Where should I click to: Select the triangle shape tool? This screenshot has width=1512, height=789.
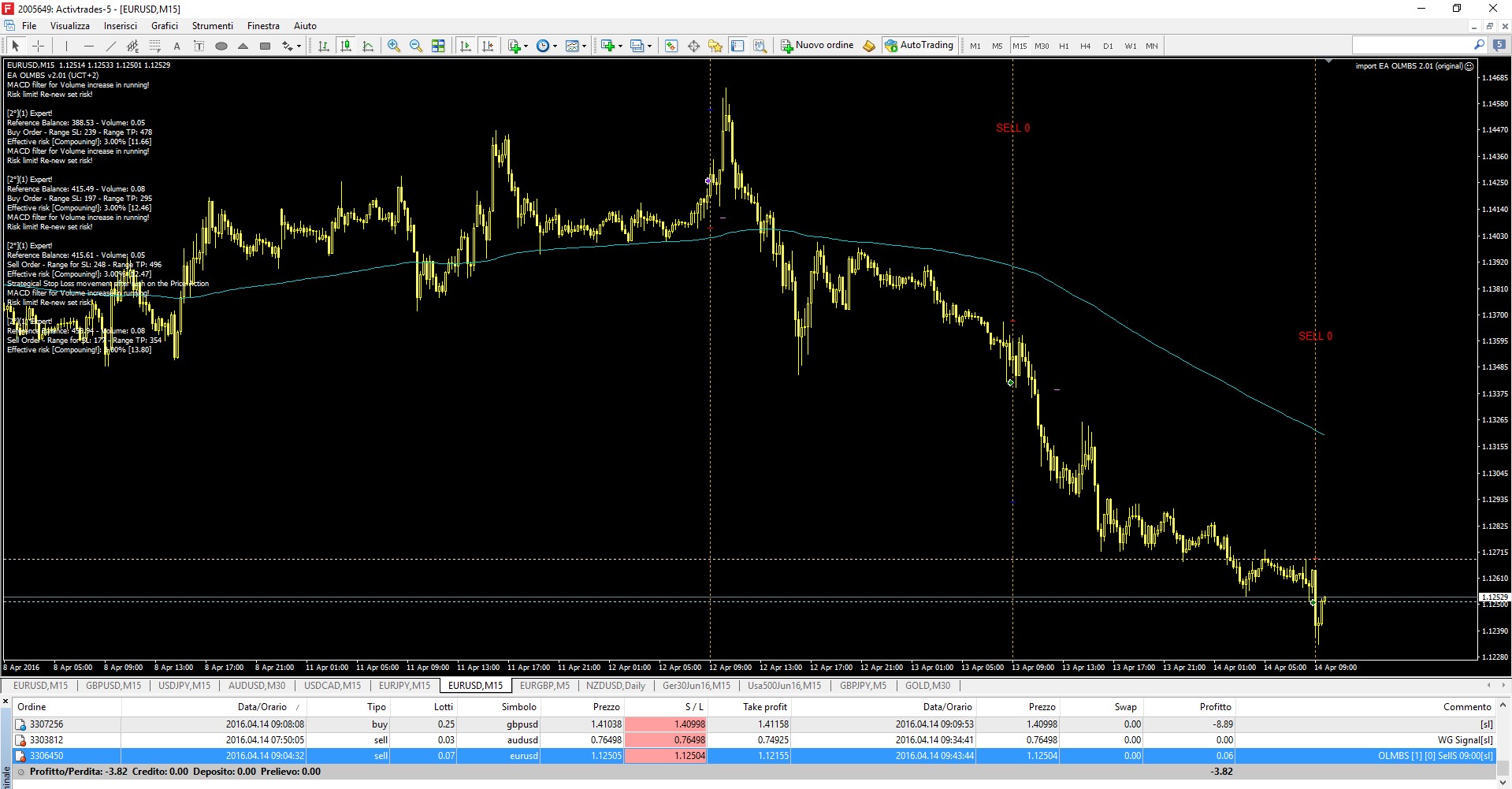tap(243, 46)
